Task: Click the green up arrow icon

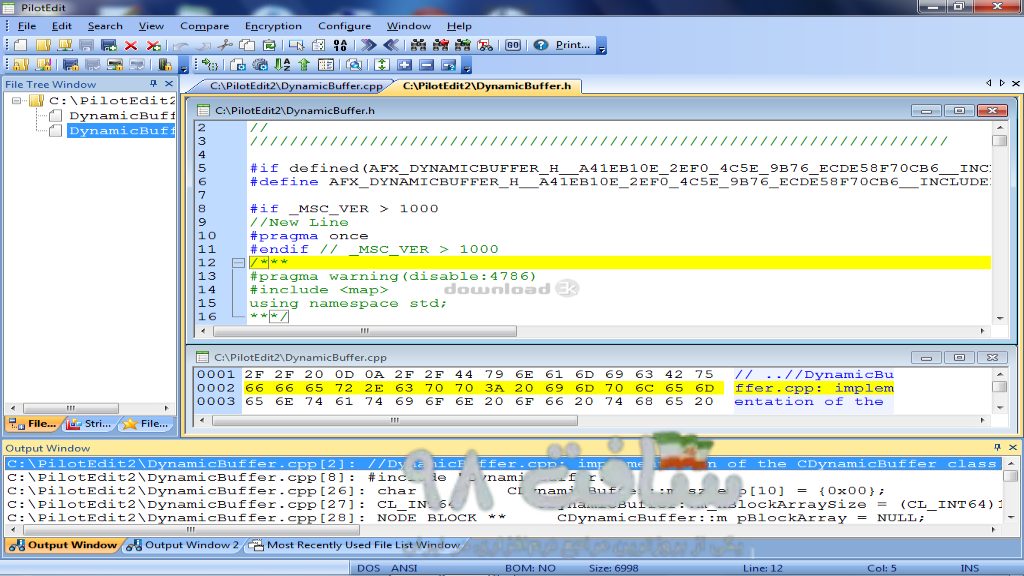Action: (304, 65)
